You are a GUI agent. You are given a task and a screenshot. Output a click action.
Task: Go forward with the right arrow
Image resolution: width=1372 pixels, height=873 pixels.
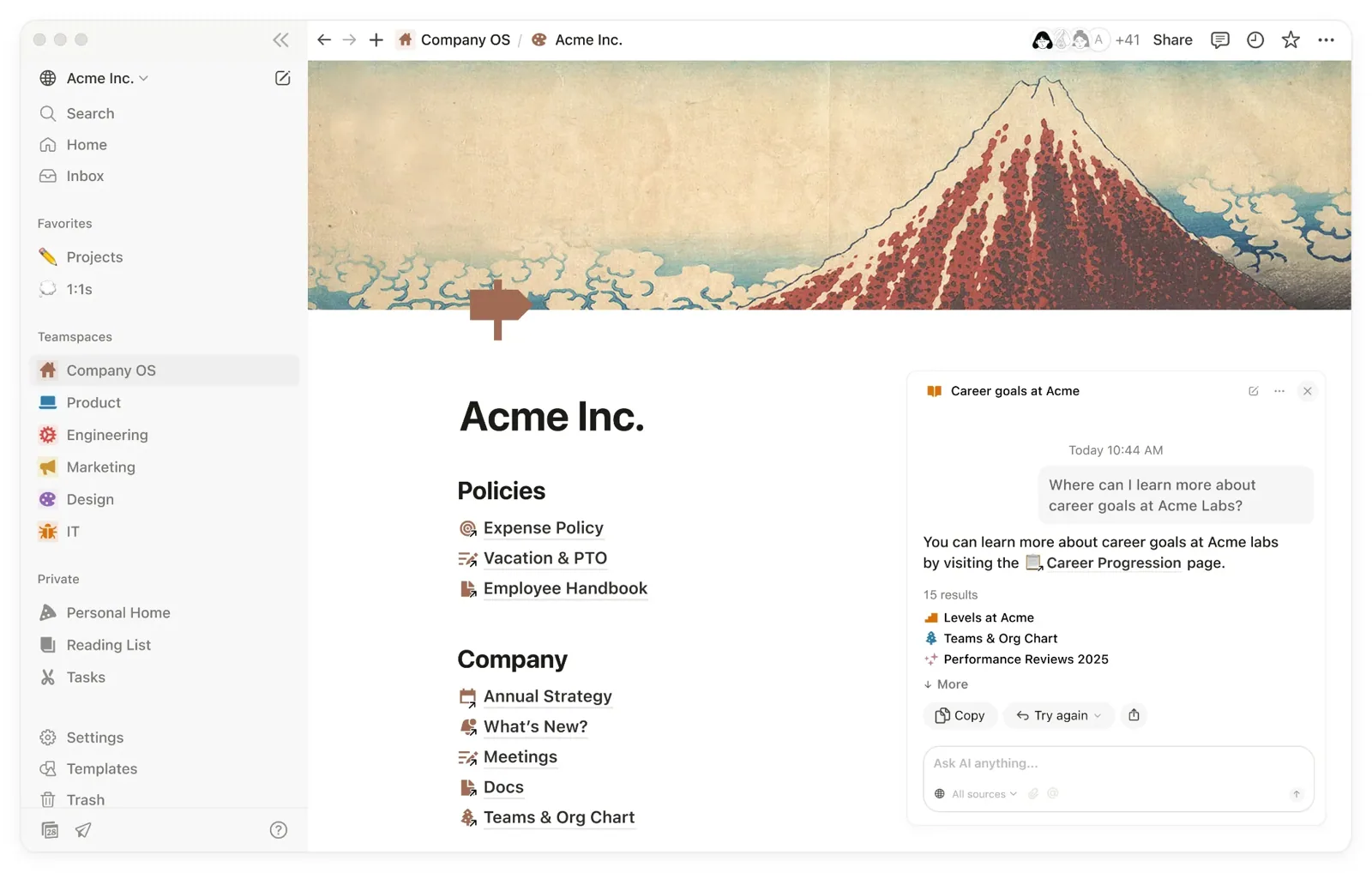349,39
